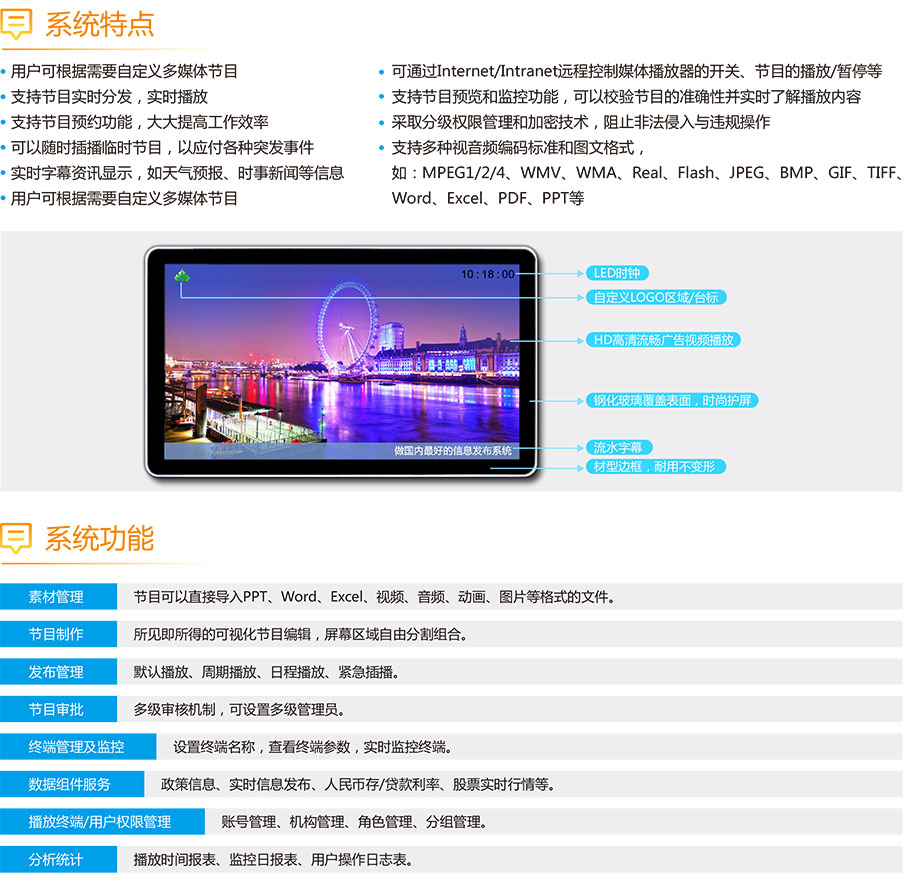Select the LED时钟 callout label
Viewport: 913px width, 886px height.
pyautogui.click(x=617, y=273)
